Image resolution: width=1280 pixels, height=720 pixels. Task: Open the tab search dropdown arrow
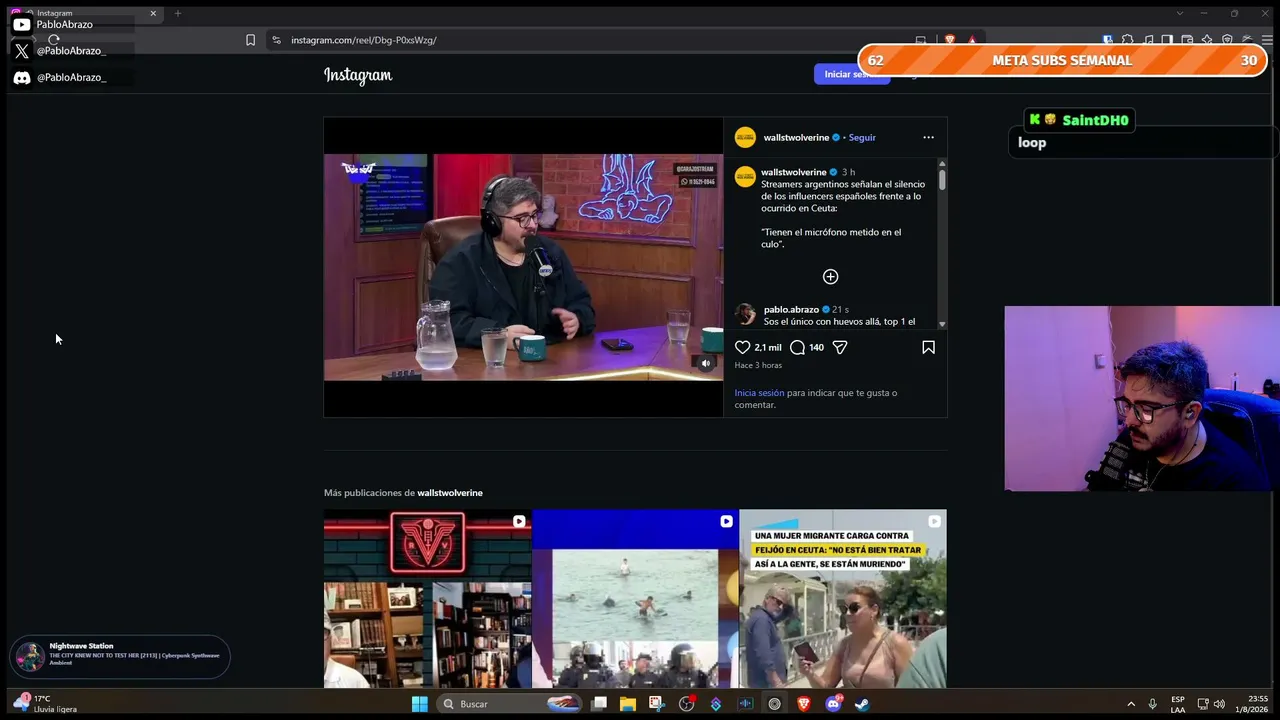(1180, 13)
